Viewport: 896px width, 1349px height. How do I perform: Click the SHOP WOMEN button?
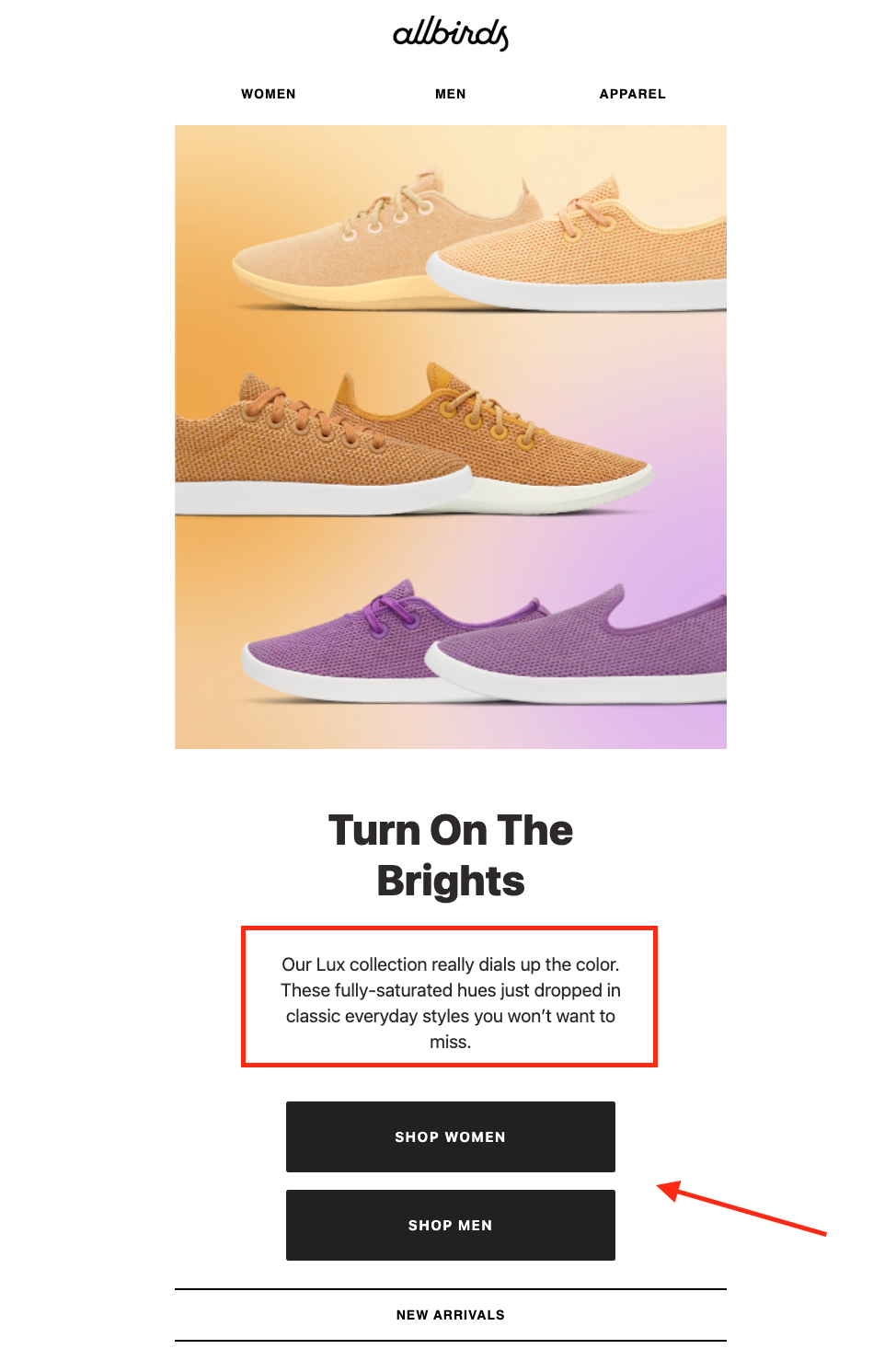(451, 1136)
